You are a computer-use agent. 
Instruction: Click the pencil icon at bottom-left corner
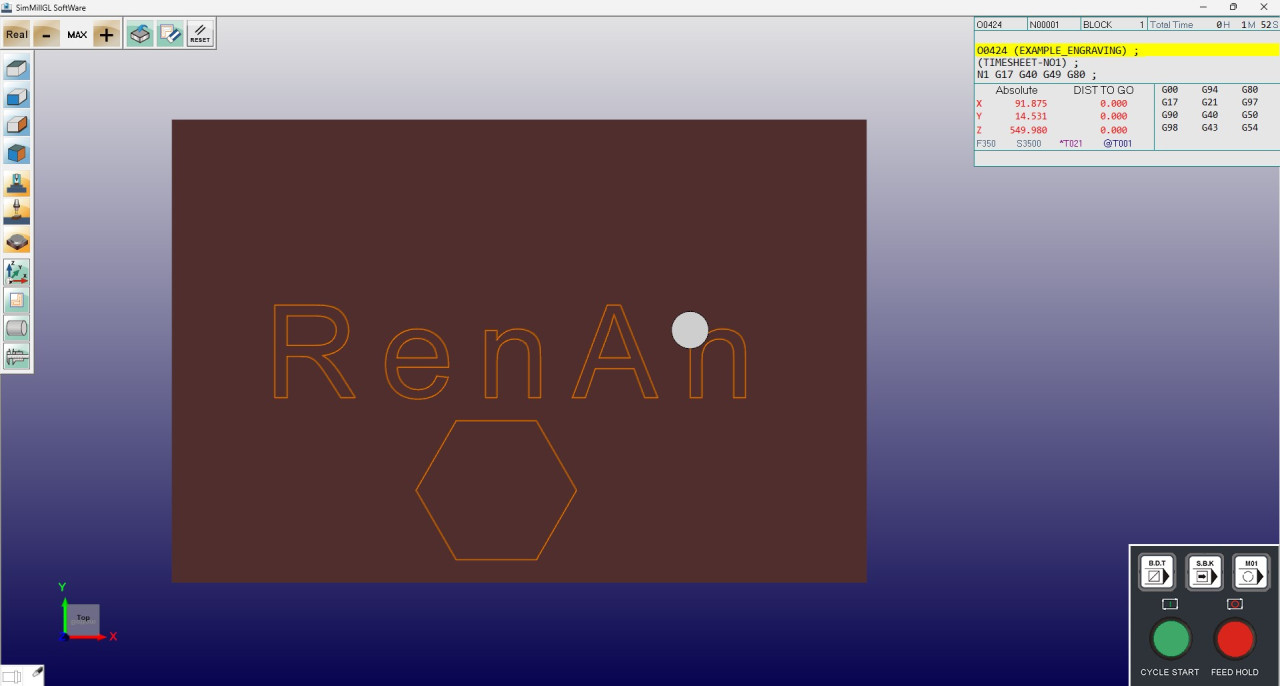pos(36,674)
